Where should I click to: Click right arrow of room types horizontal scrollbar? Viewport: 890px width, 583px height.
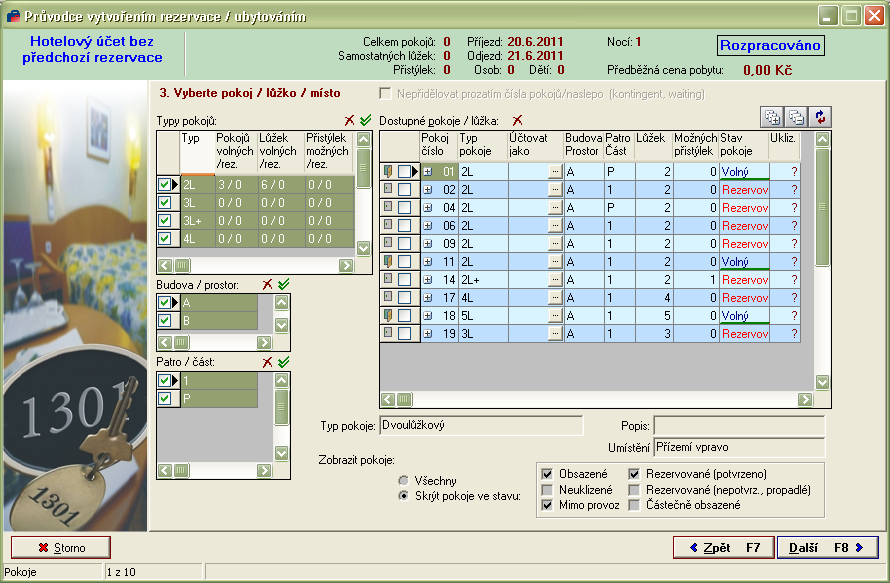coord(346,265)
